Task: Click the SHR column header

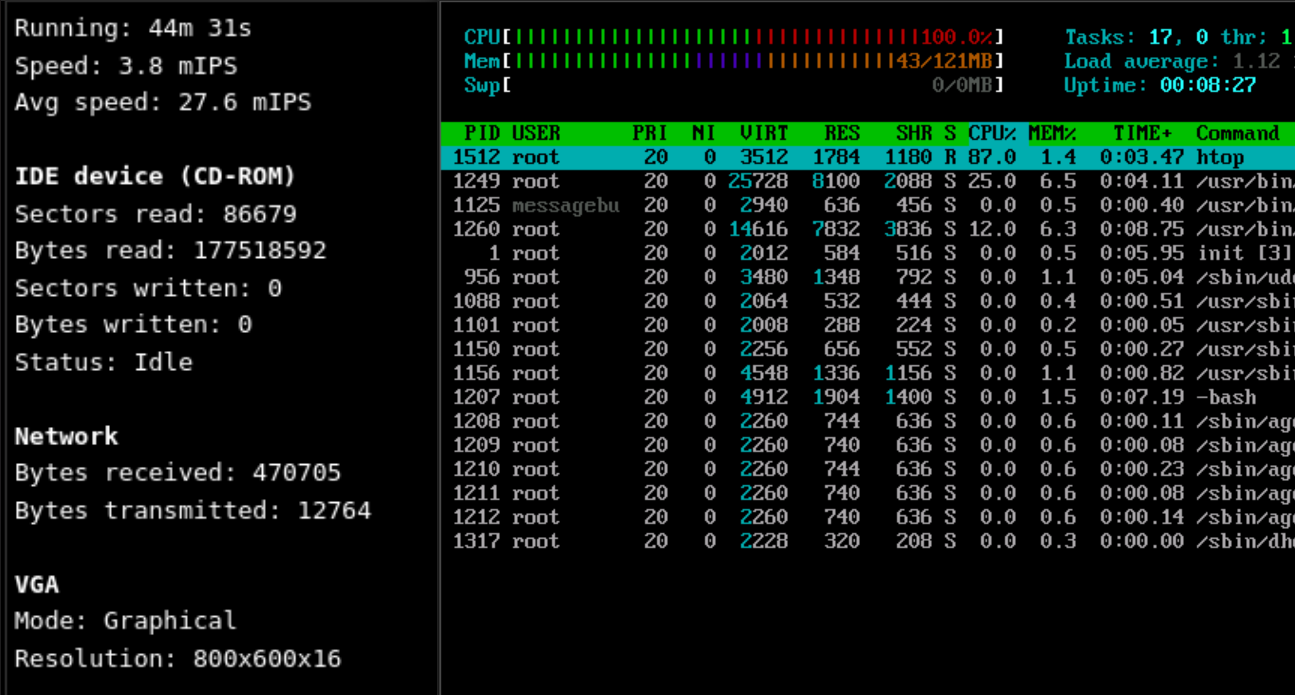Action: tap(914, 133)
